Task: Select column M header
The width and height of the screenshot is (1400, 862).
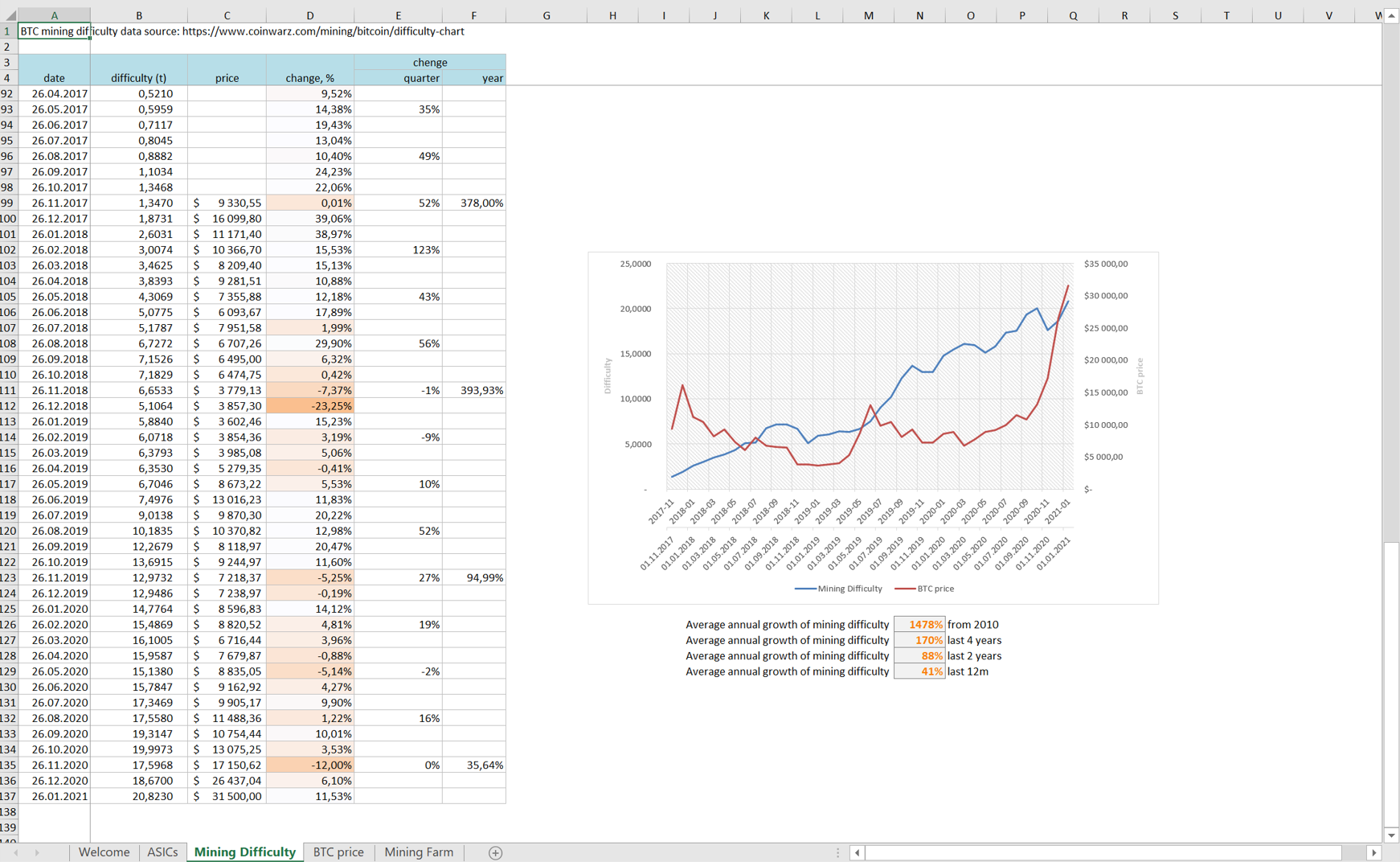Action: (869, 15)
